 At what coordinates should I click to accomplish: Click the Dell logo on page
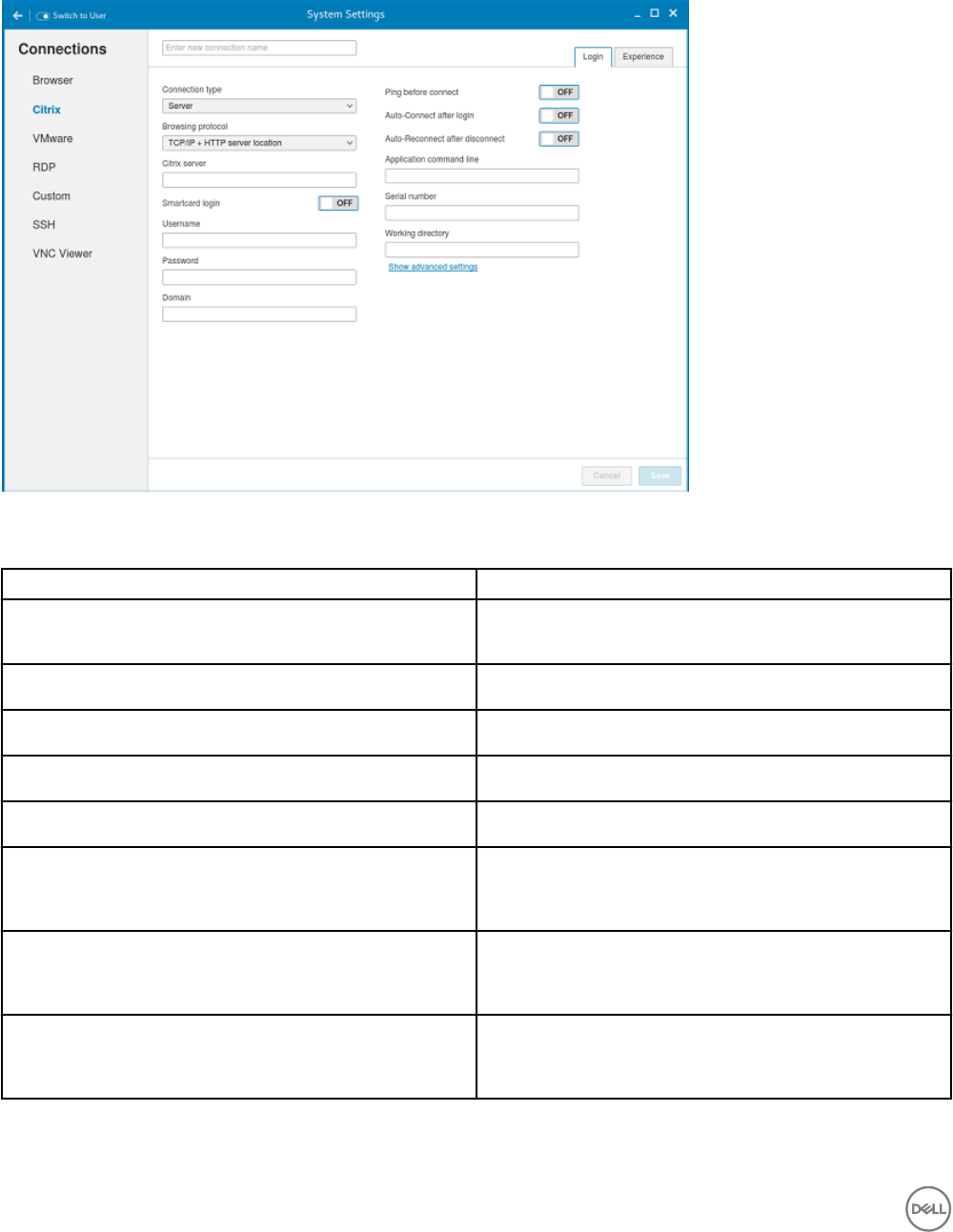click(x=927, y=1209)
